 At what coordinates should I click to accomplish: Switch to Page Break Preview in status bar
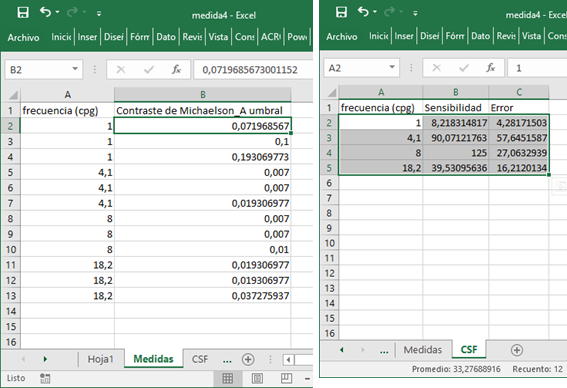286,378
